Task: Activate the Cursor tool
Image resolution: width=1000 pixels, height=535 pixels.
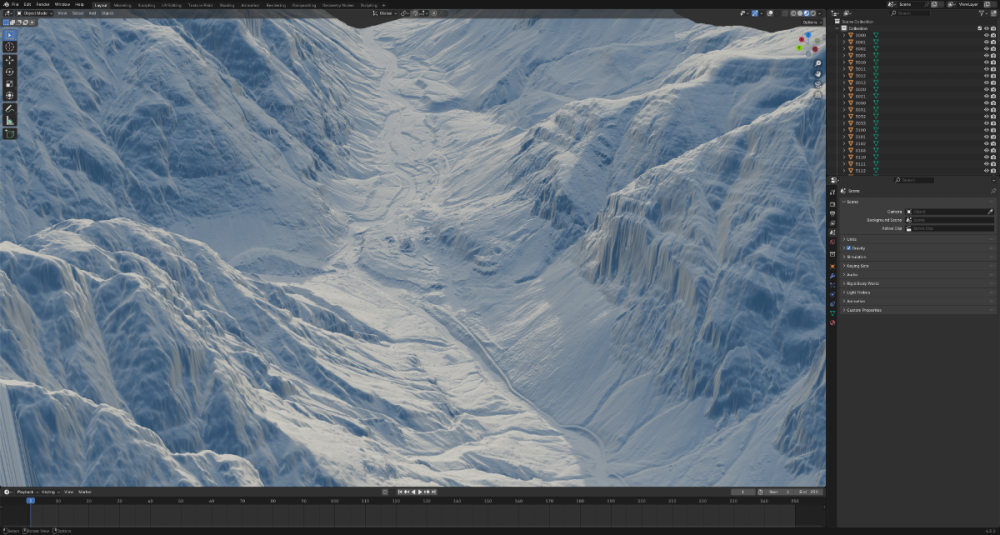Action: (10, 46)
